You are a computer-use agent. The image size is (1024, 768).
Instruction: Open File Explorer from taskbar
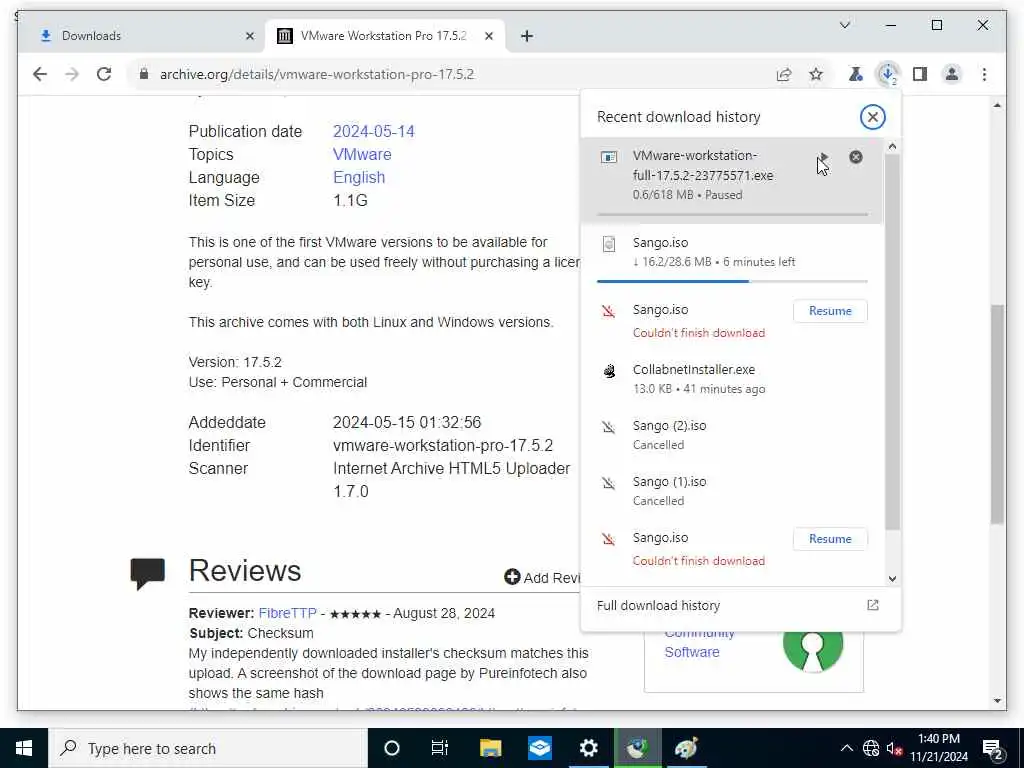[490, 748]
